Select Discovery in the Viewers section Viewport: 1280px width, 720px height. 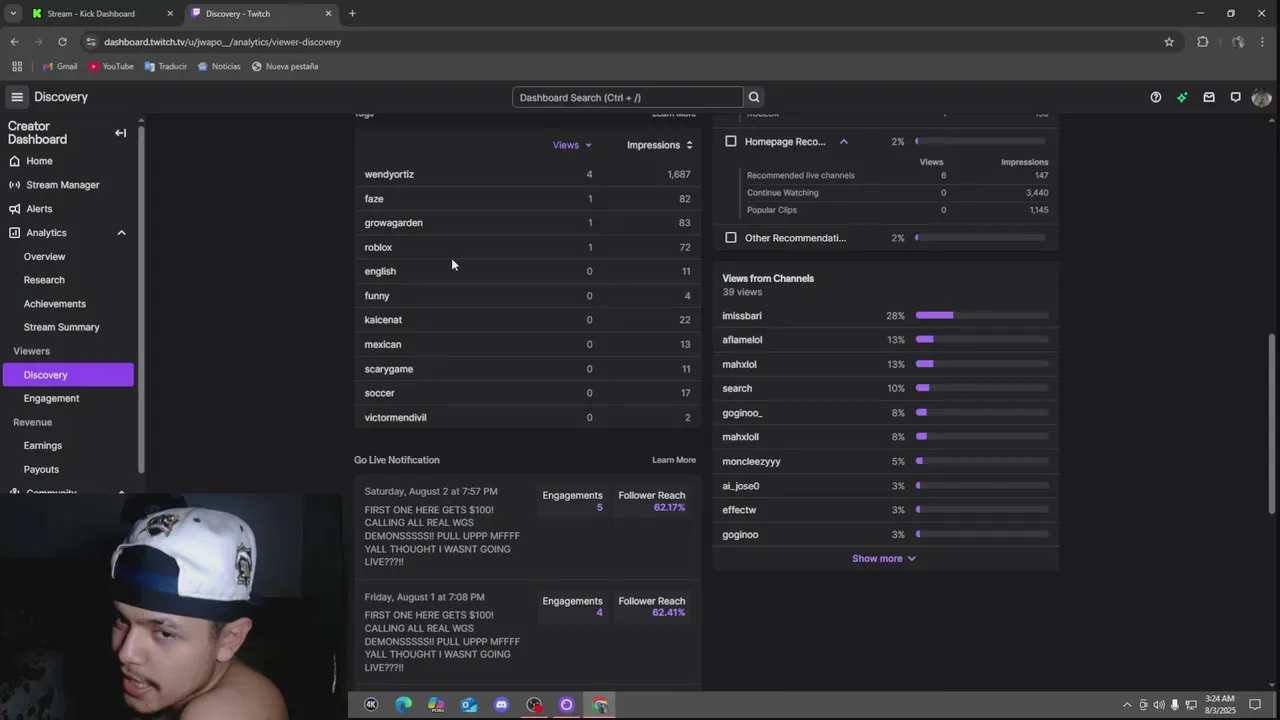point(68,375)
